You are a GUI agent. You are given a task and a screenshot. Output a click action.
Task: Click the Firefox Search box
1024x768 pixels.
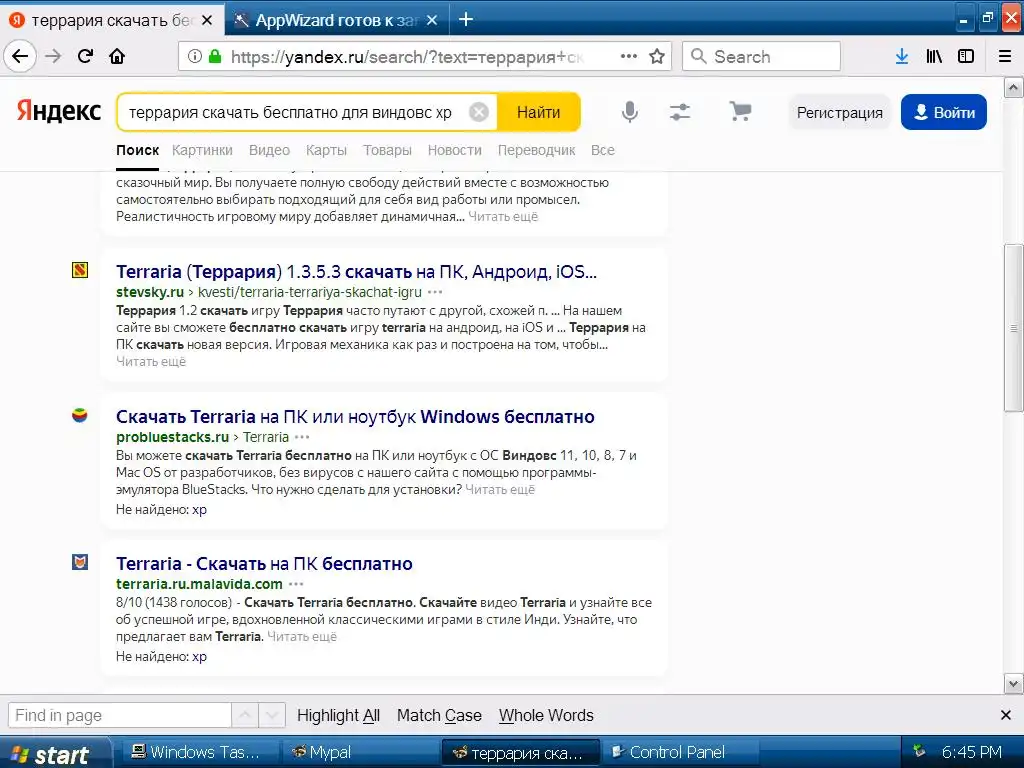pos(761,56)
